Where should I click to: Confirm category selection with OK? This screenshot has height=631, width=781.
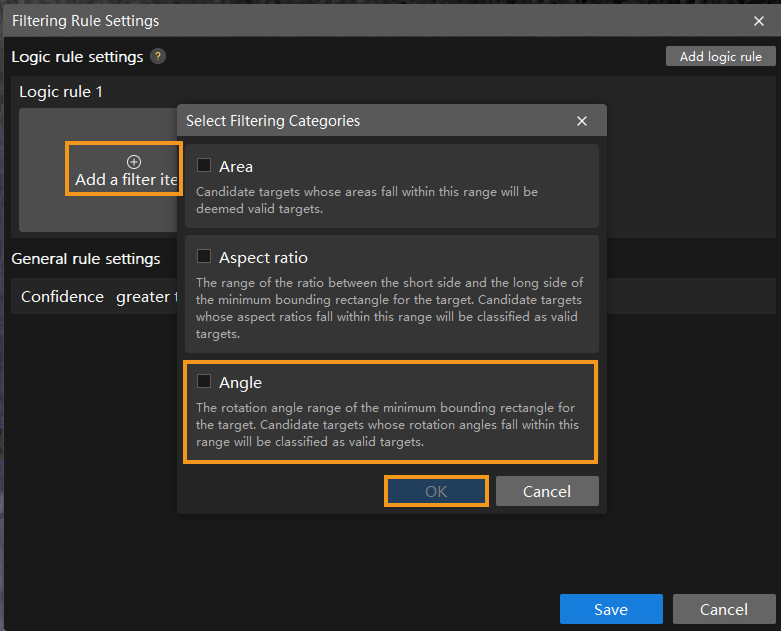pos(436,491)
